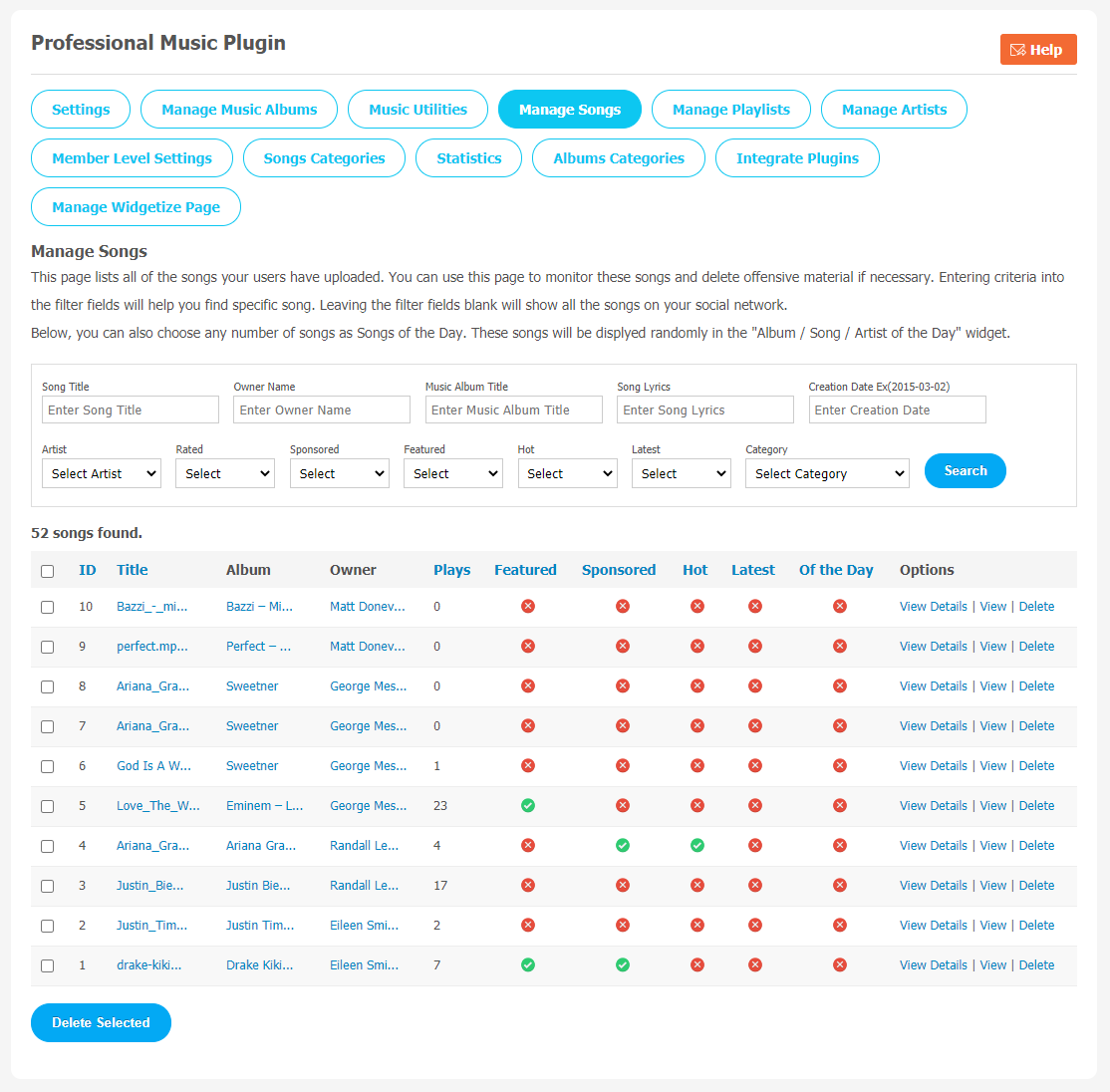
Task: Toggle Sponsored status icon for song ID 10
Action: [x=622, y=606]
